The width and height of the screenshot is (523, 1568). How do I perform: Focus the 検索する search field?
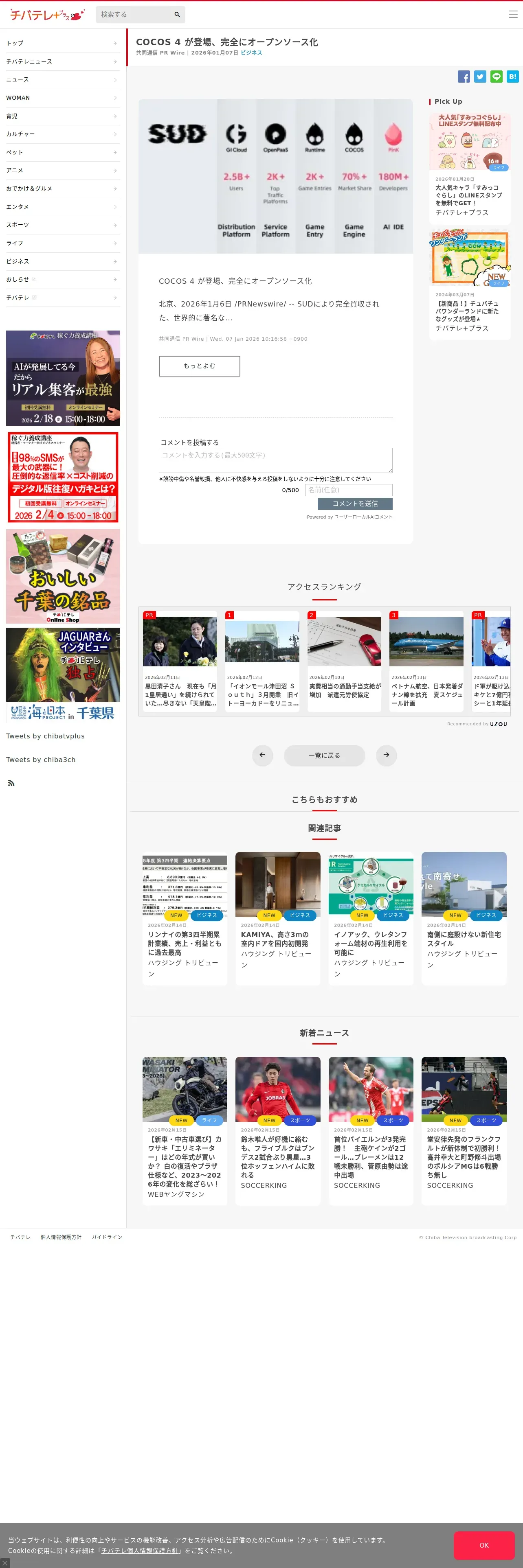point(133,15)
